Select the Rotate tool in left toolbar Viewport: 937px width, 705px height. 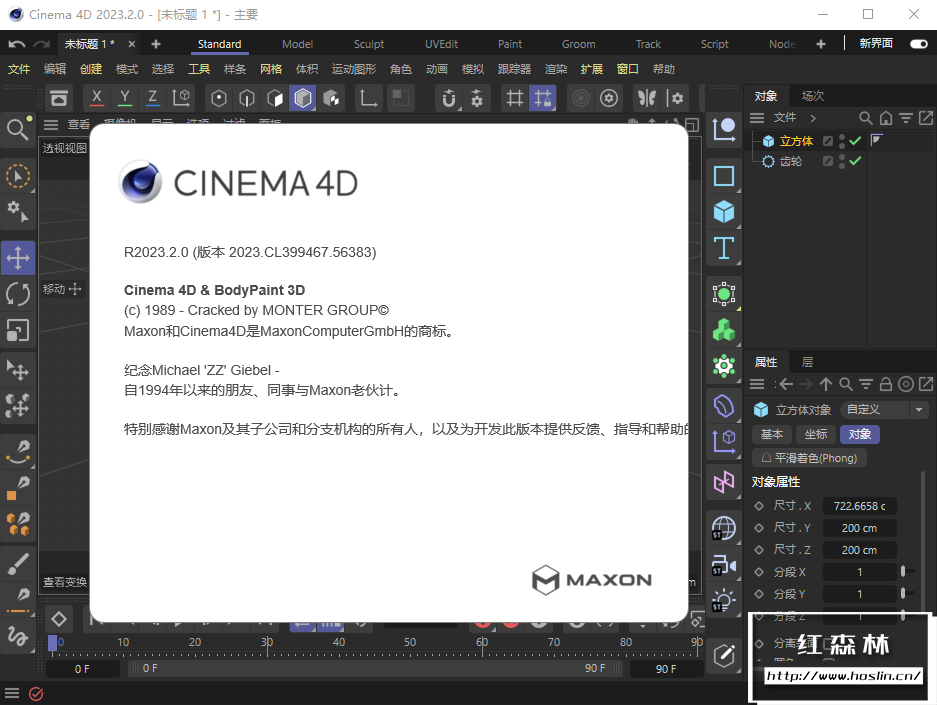point(18,294)
